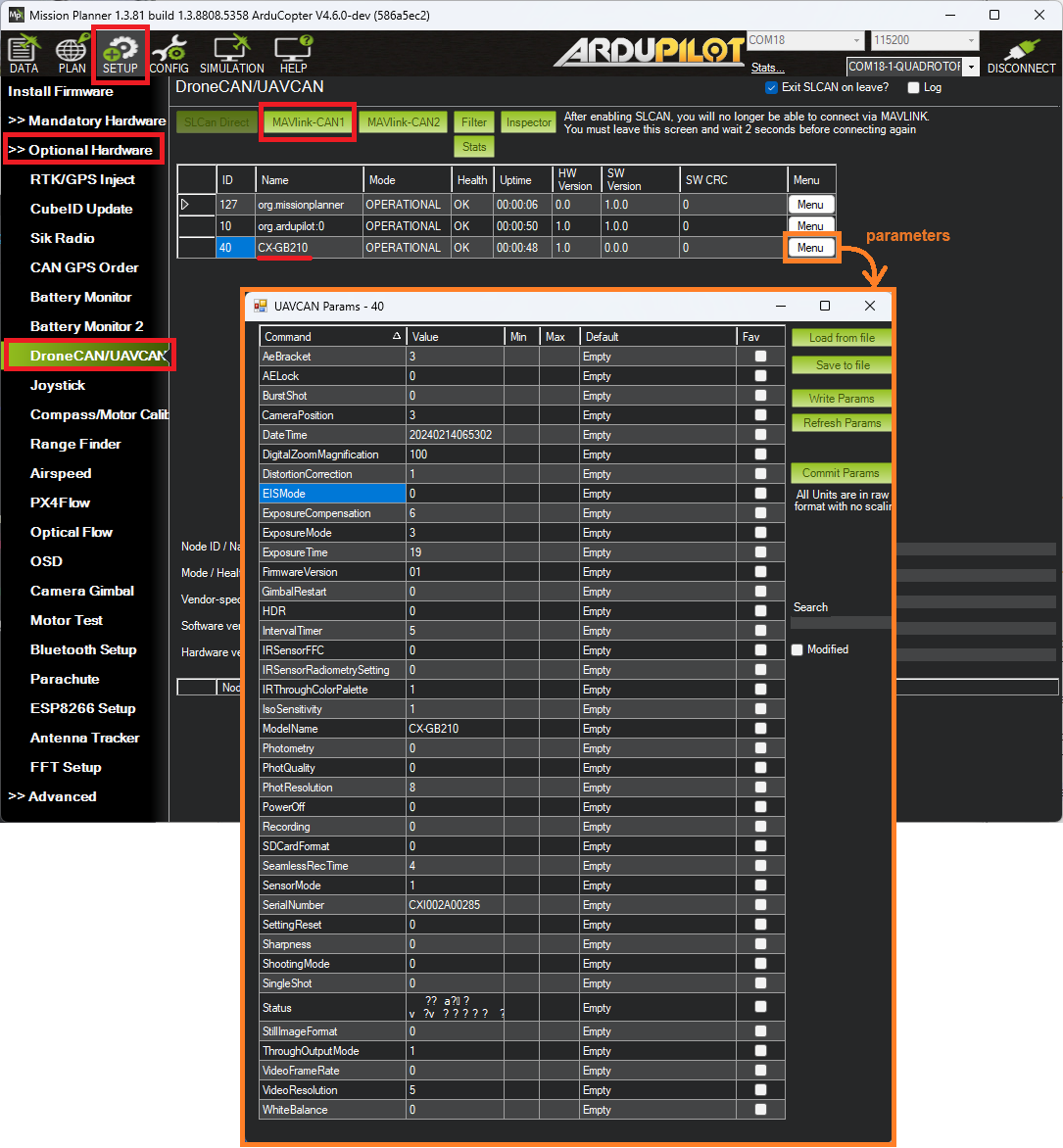Collapse the Optional Hardware section
The width and height of the screenshot is (1063, 1148).
pos(81,150)
